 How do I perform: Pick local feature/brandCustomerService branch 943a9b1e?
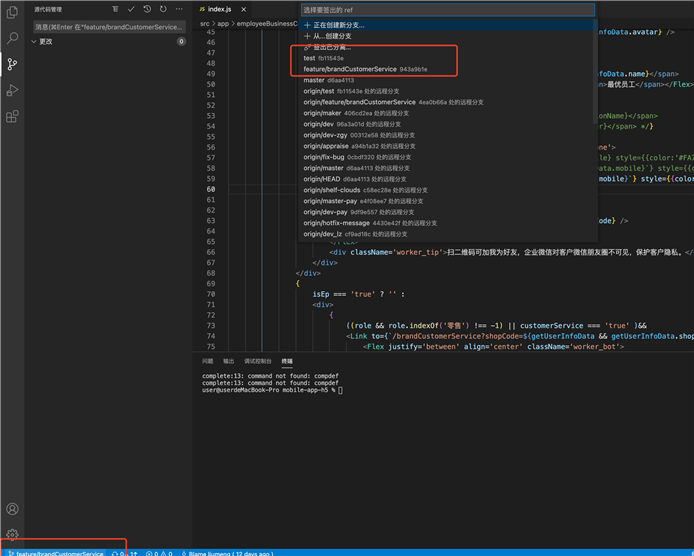(x=446, y=70)
